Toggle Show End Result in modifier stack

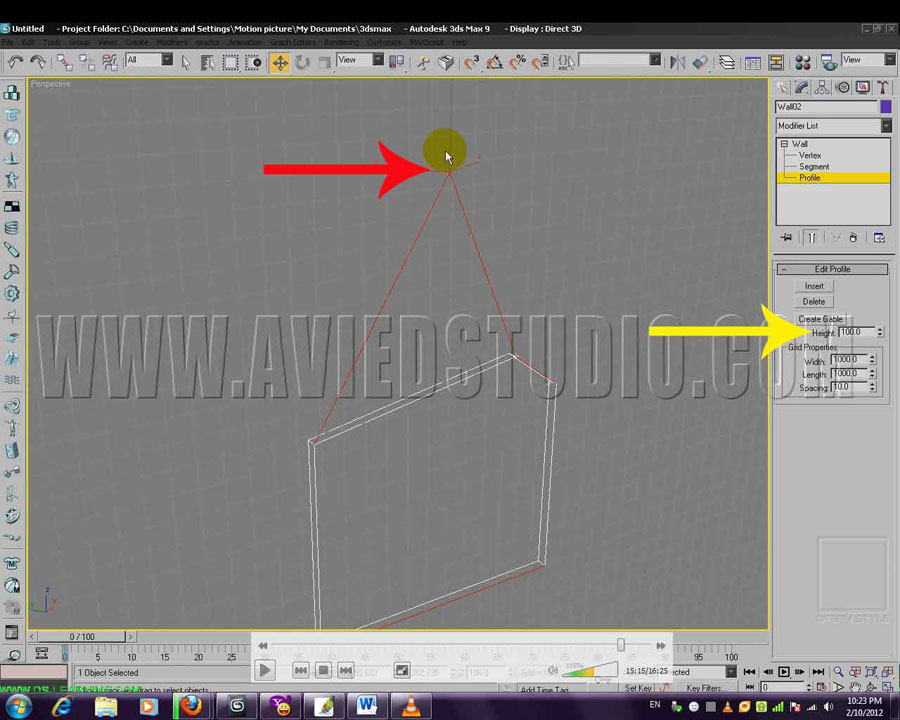click(811, 238)
